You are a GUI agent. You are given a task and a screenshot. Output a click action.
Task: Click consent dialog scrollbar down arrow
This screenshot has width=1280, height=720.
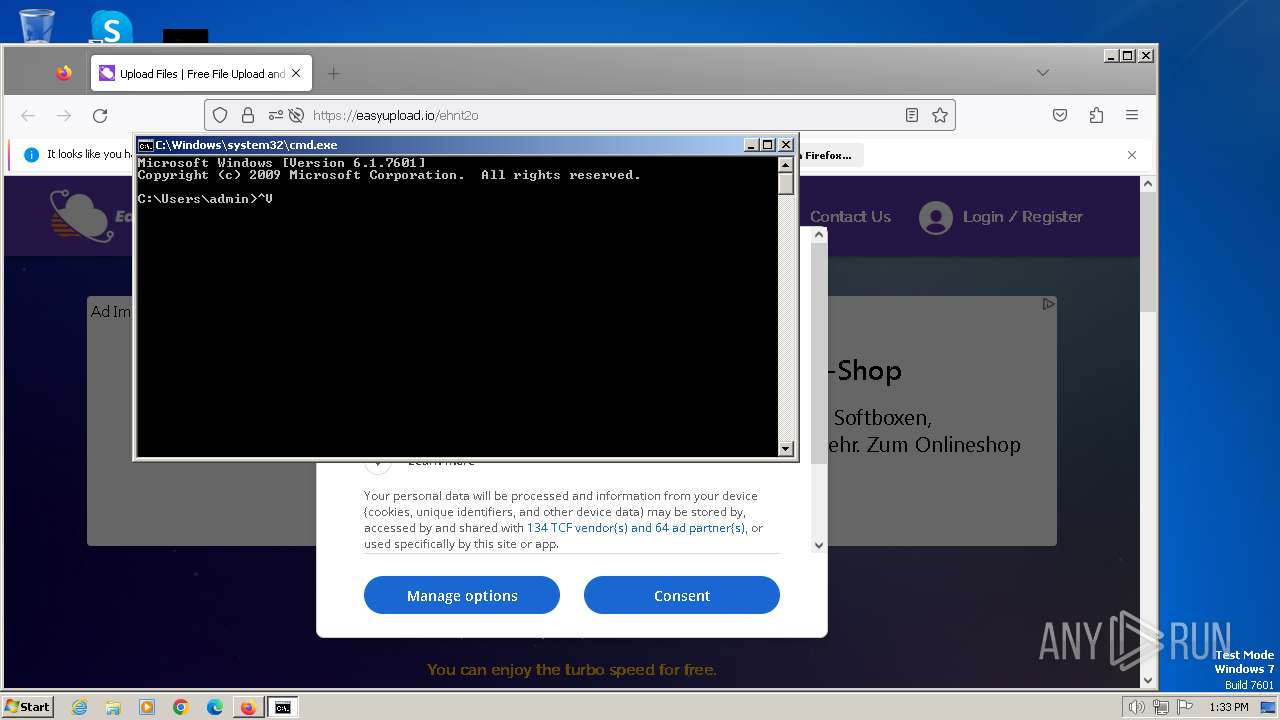[x=819, y=545]
